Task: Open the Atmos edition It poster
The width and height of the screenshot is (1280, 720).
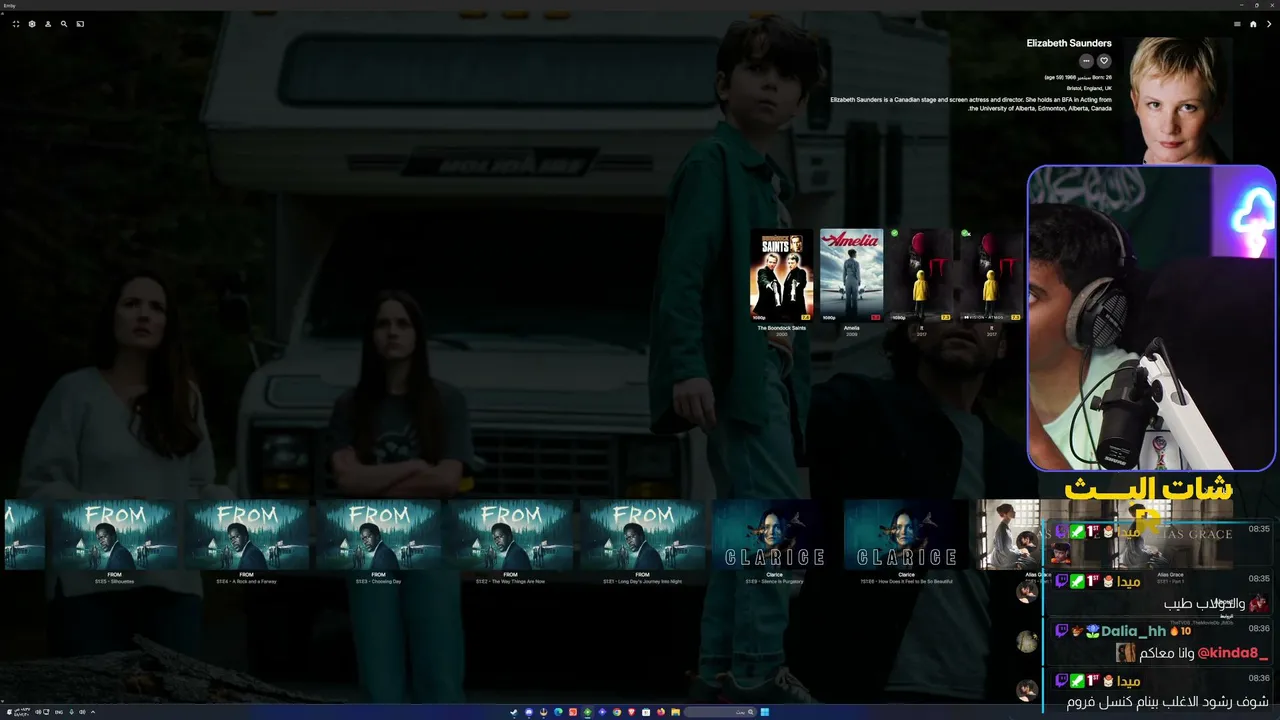Action: [x=991, y=275]
